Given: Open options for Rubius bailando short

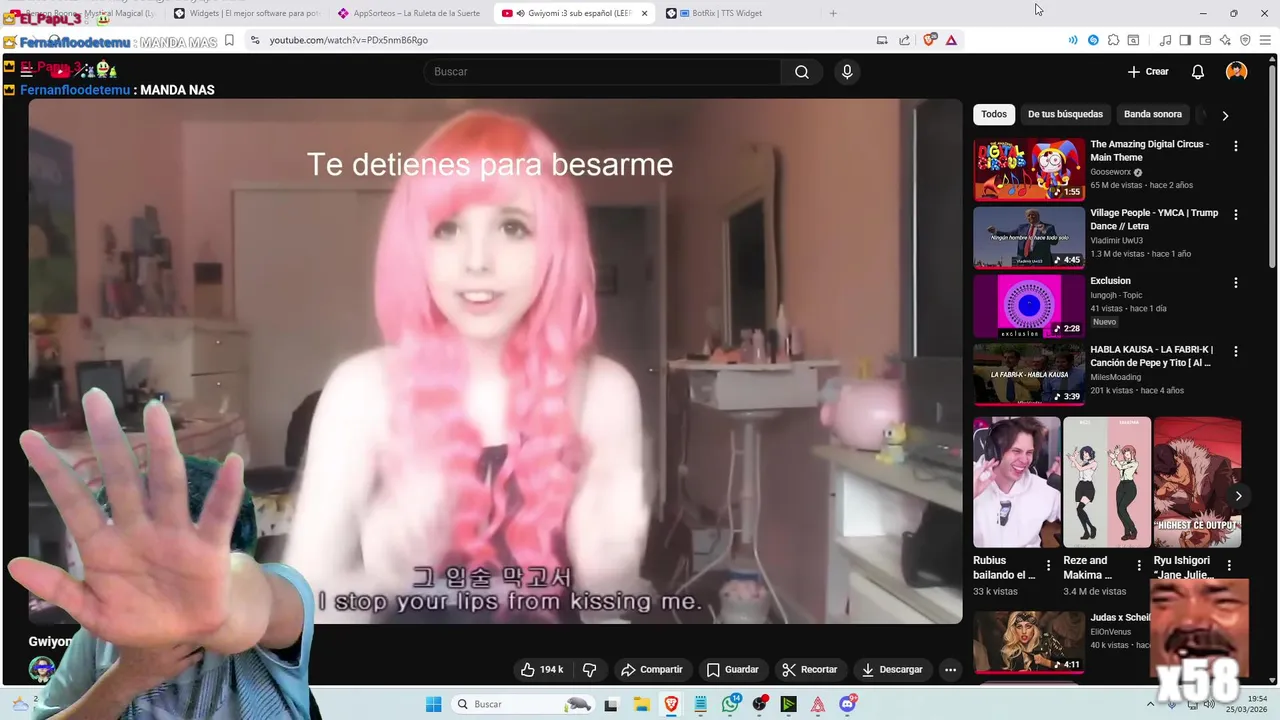Looking at the screenshot, I should pyautogui.click(x=1048, y=566).
